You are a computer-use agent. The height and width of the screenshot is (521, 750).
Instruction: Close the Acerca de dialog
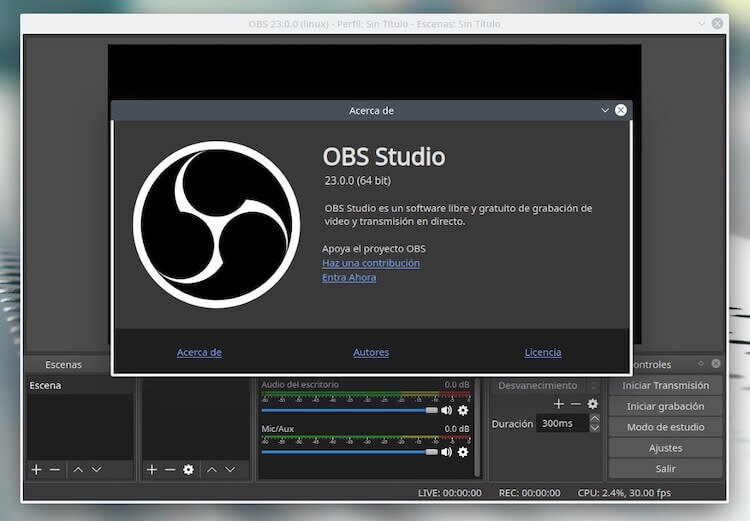point(621,111)
